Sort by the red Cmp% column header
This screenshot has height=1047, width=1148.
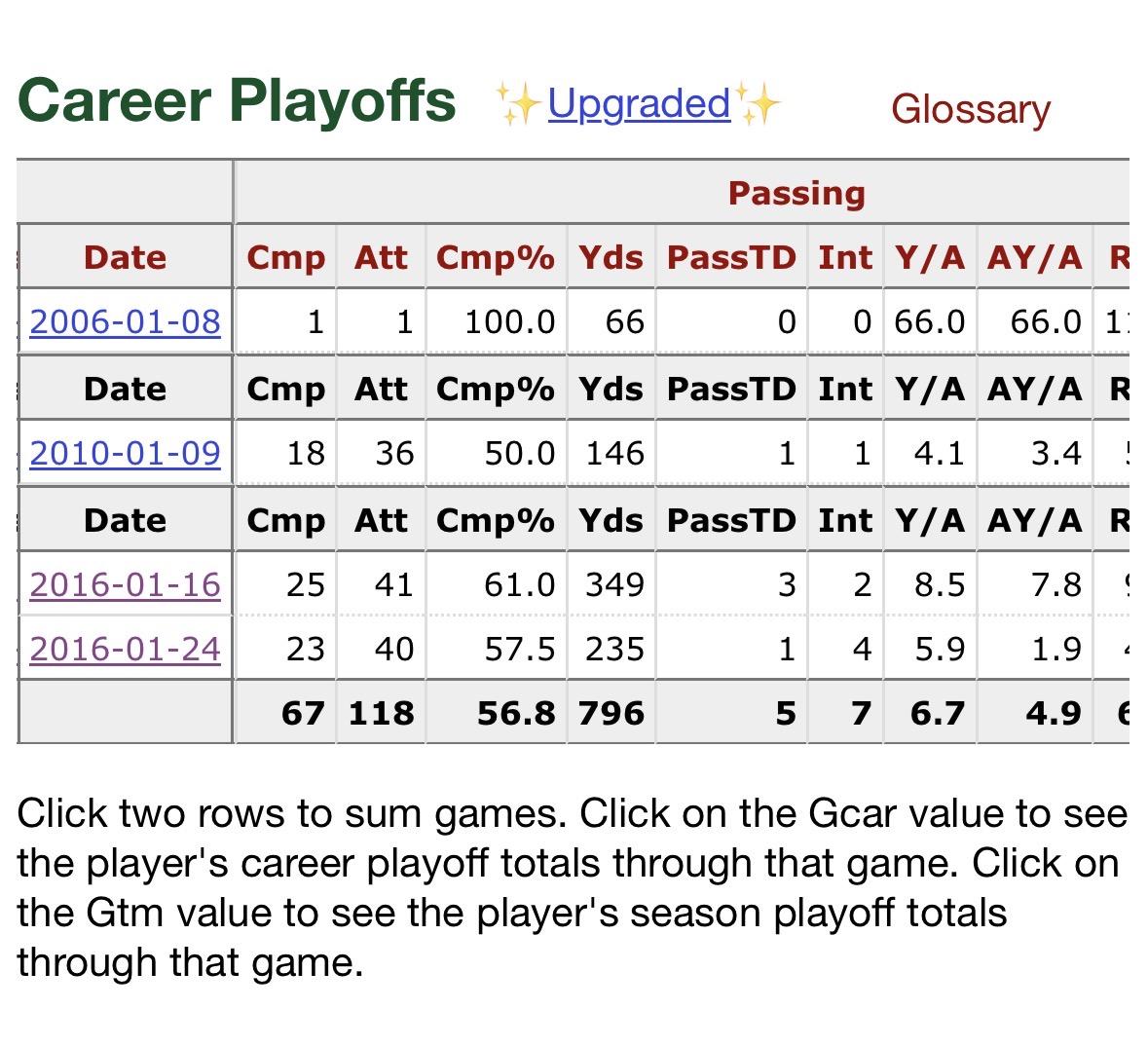click(496, 257)
